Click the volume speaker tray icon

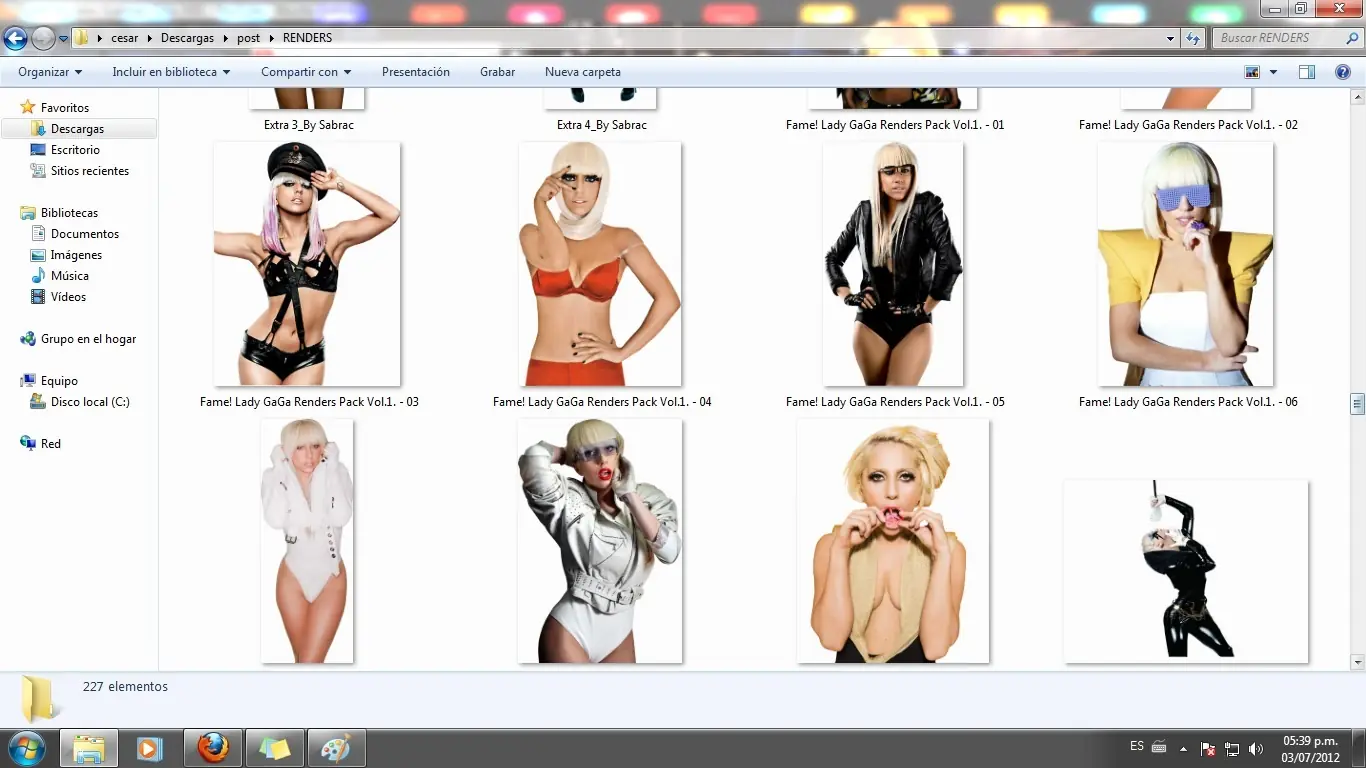(x=1256, y=748)
